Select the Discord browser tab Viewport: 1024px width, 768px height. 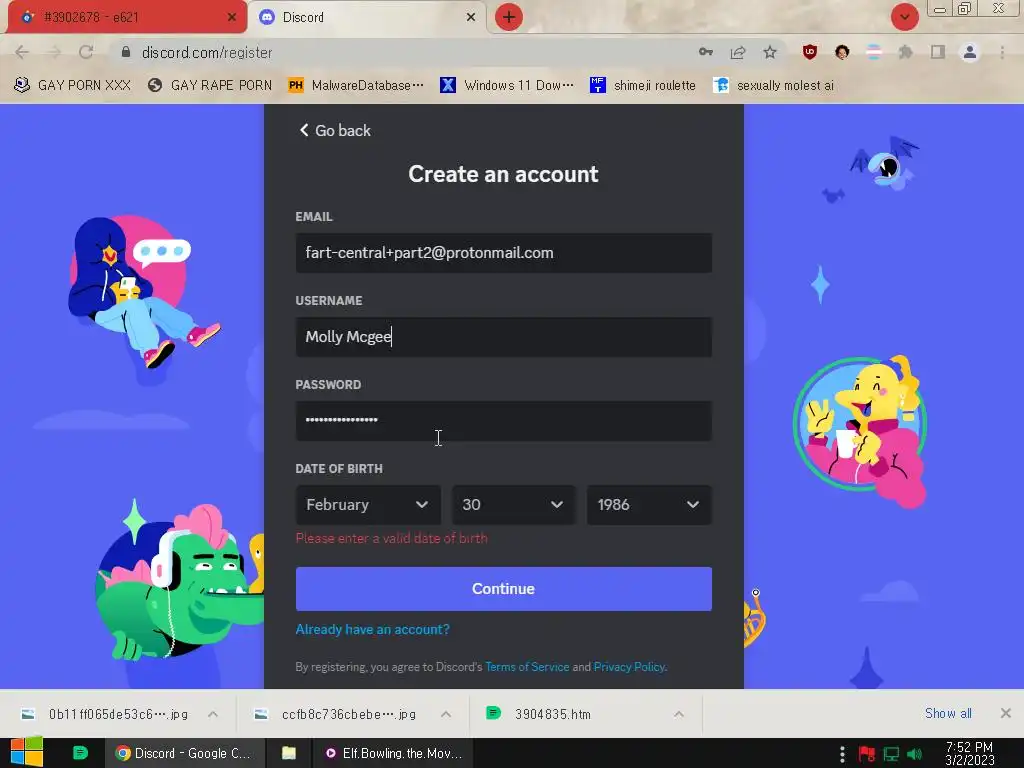366,17
